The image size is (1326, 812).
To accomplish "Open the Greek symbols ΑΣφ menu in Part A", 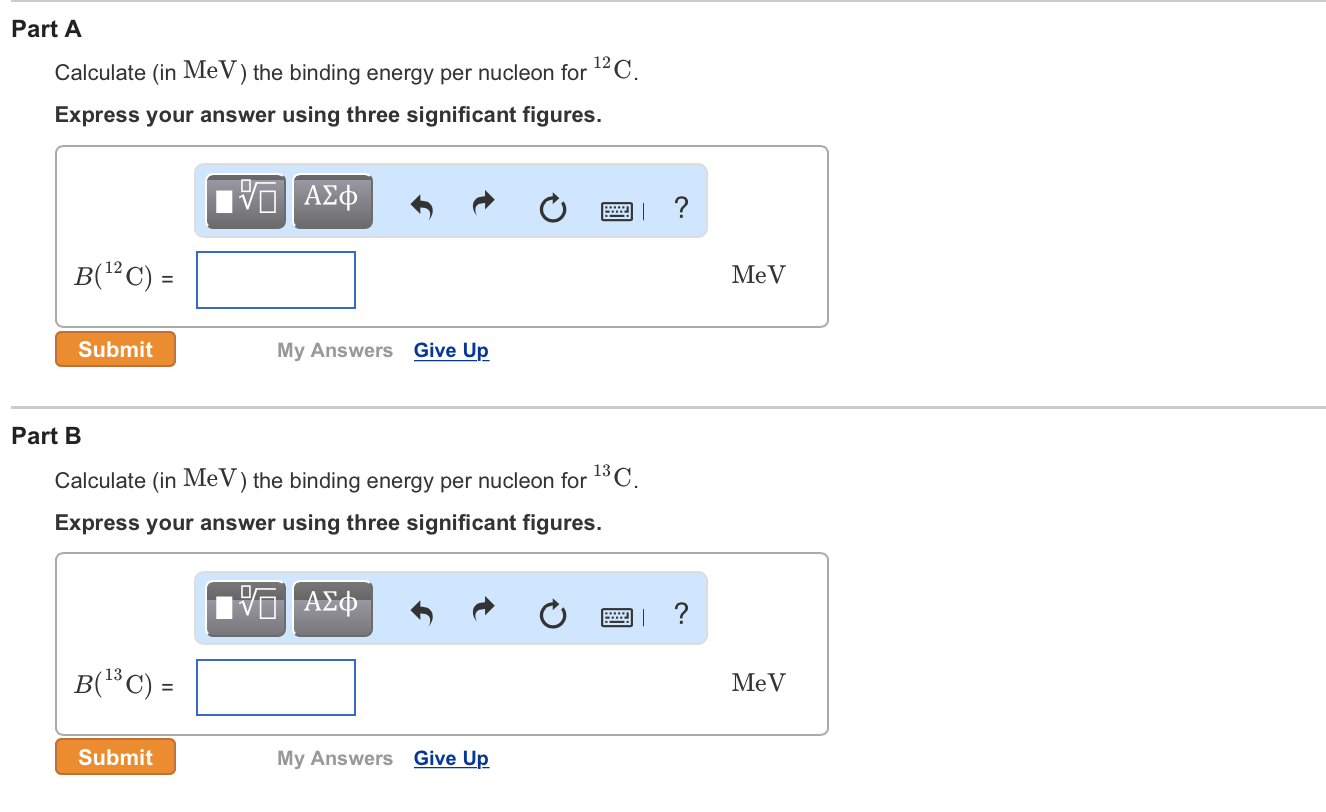I will tap(332, 200).
